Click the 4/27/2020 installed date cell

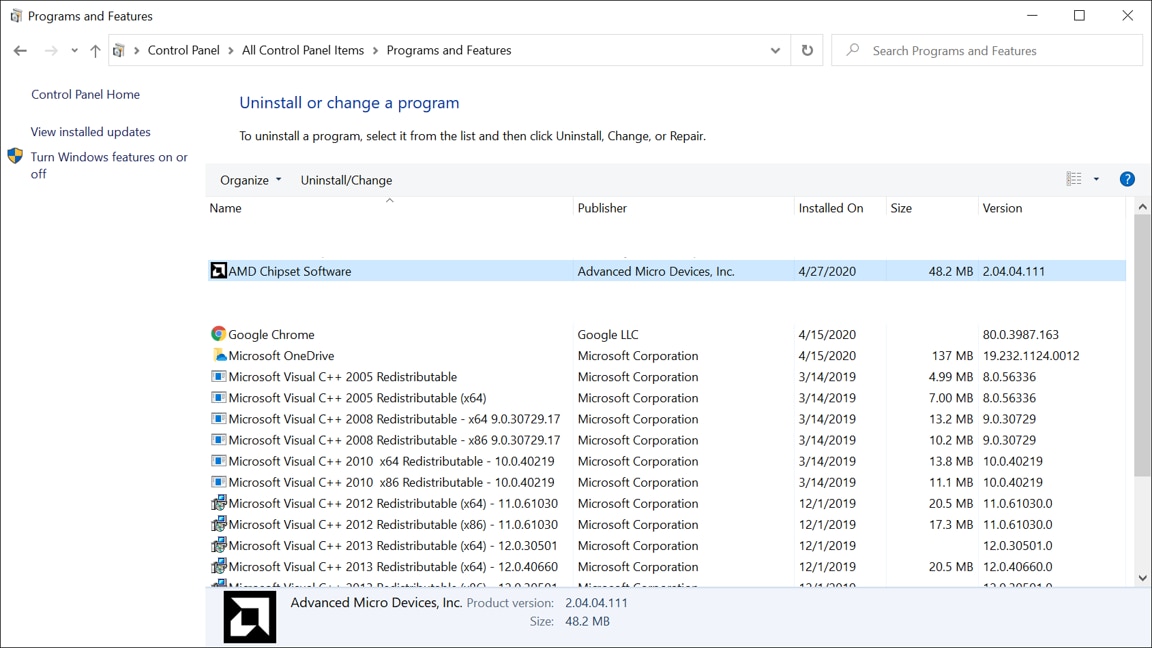tap(827, 271)
